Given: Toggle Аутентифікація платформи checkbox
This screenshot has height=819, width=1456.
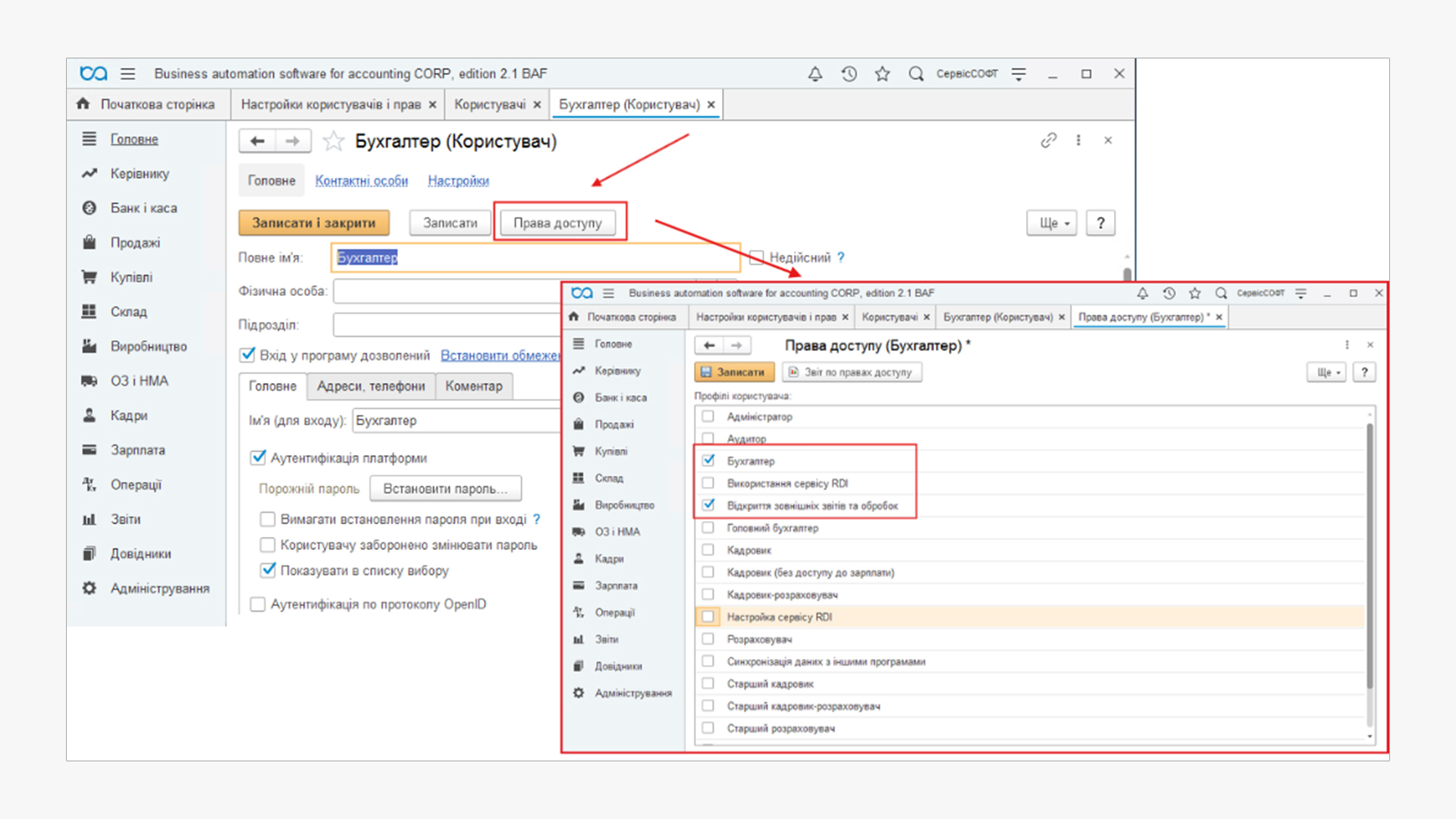Looking at the screenshot, I should pos(258,457).
